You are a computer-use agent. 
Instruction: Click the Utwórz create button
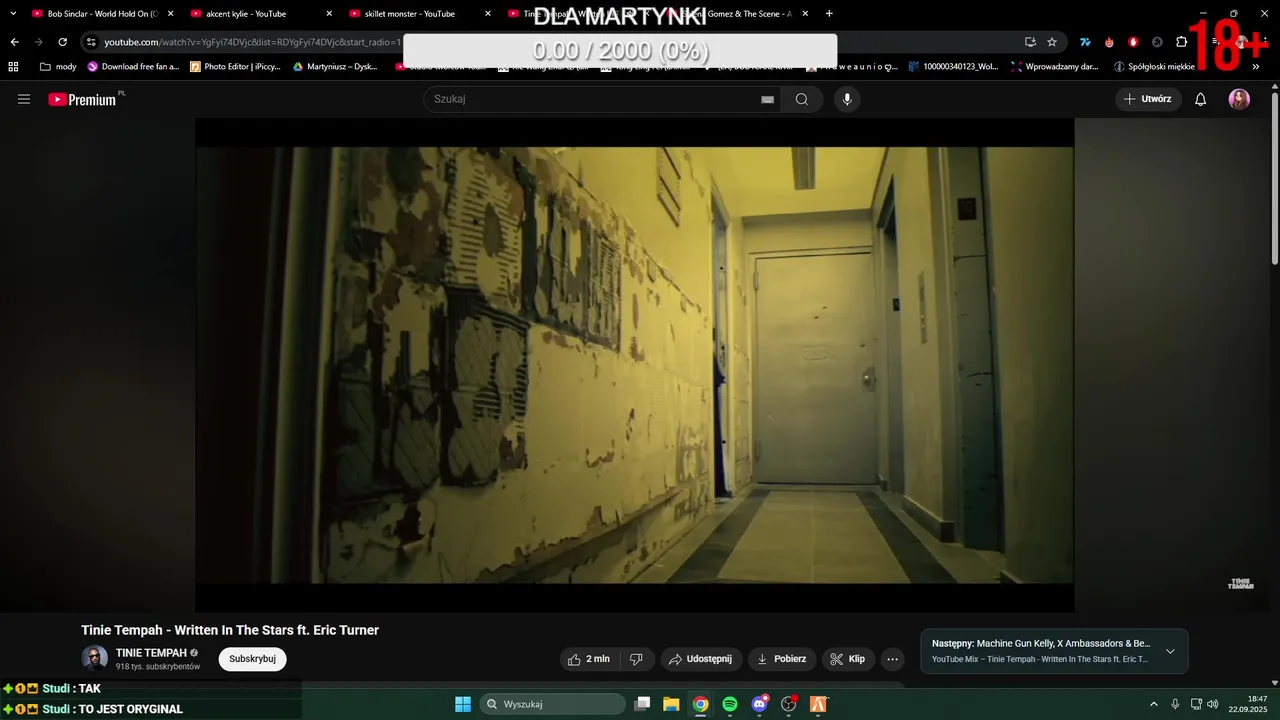coord(1148,99)
